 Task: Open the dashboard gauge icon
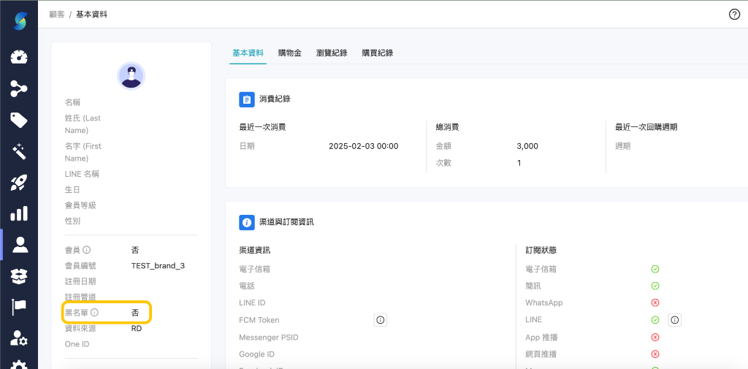pos(19,57)
